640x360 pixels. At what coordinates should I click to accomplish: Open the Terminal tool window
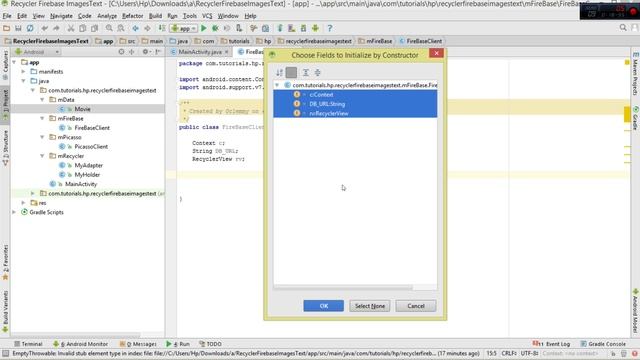tap(28, 344)
